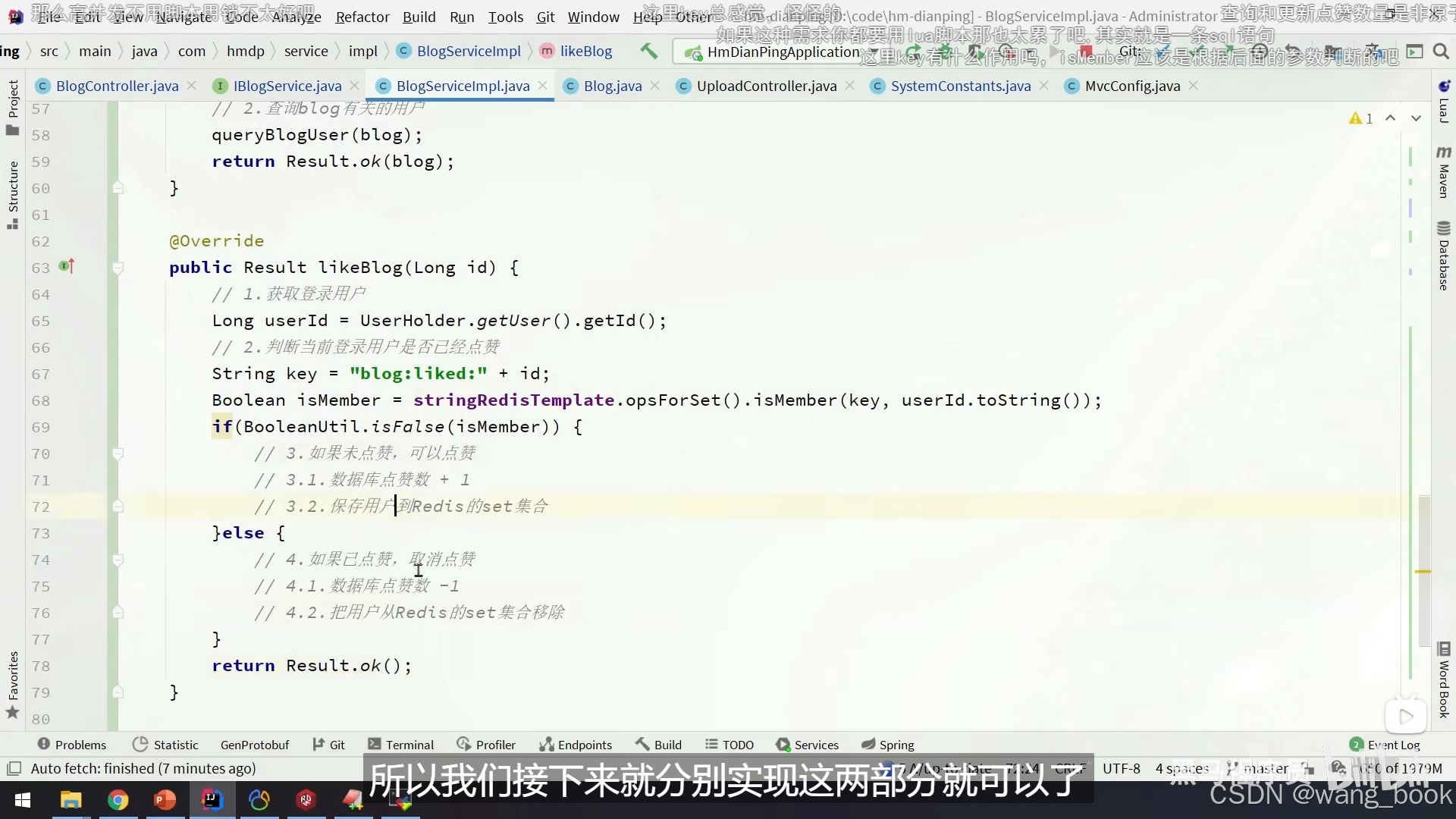Click the override gutter icon on line 63
The width and height of the screenshot is (1456, 819).
coord(67,266)
